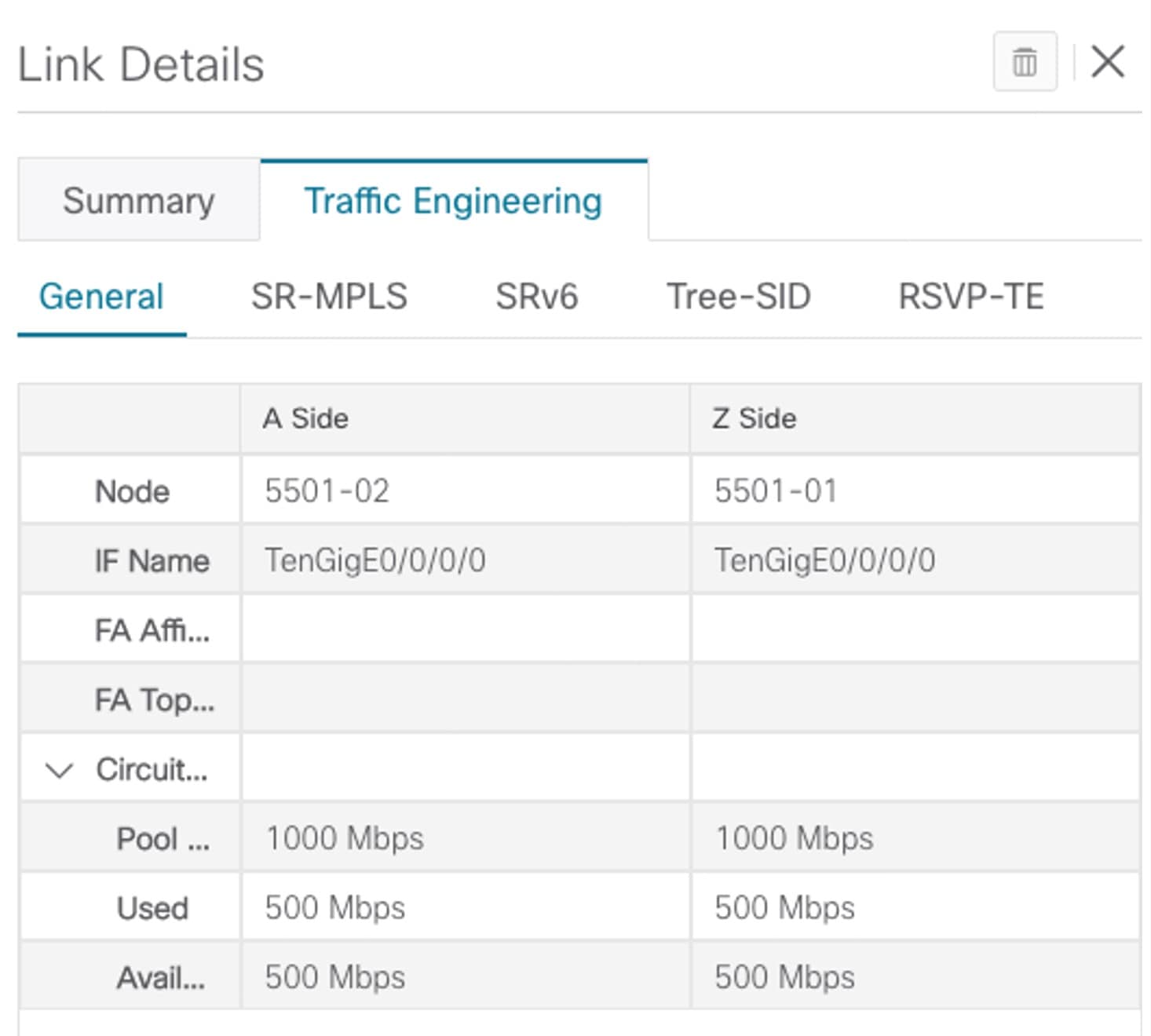Screen dimensions: 1151x1036
Task: Open the Traffic Engineering tab
Action: point(454,200)
